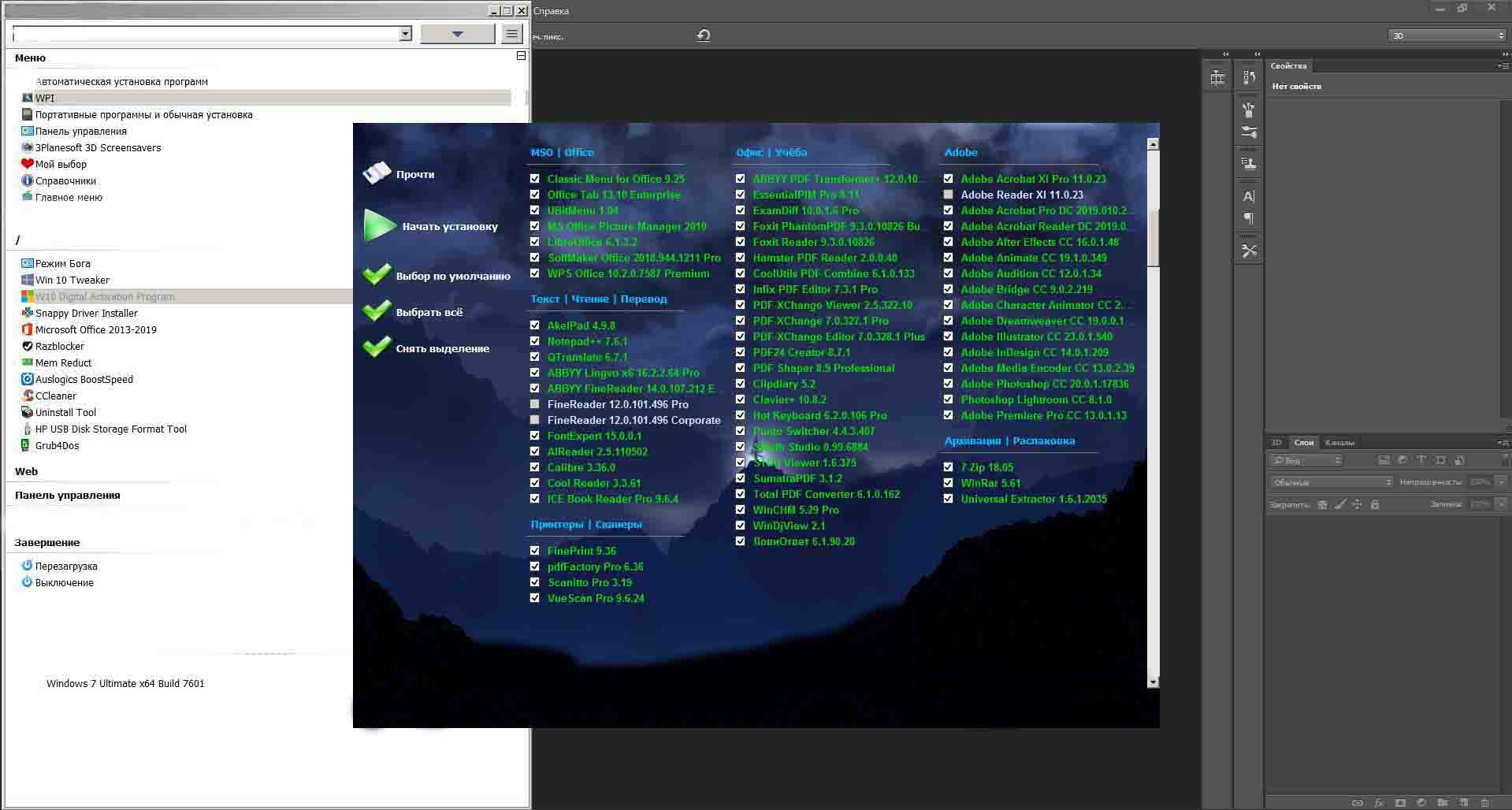
Task: Uncheck Adobe Photoshop CC 20.0.1.17836 checkbox
Action: click(948, 384)
